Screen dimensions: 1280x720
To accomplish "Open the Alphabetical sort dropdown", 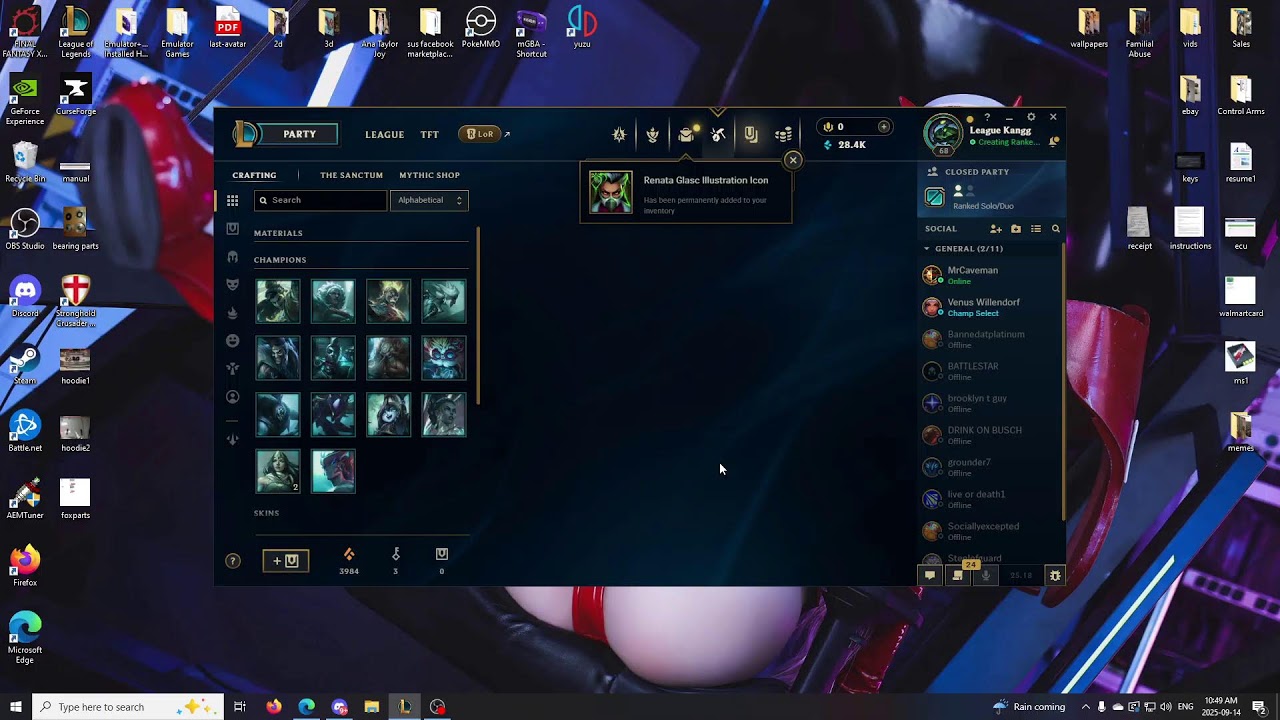I will tap(429, 200).
